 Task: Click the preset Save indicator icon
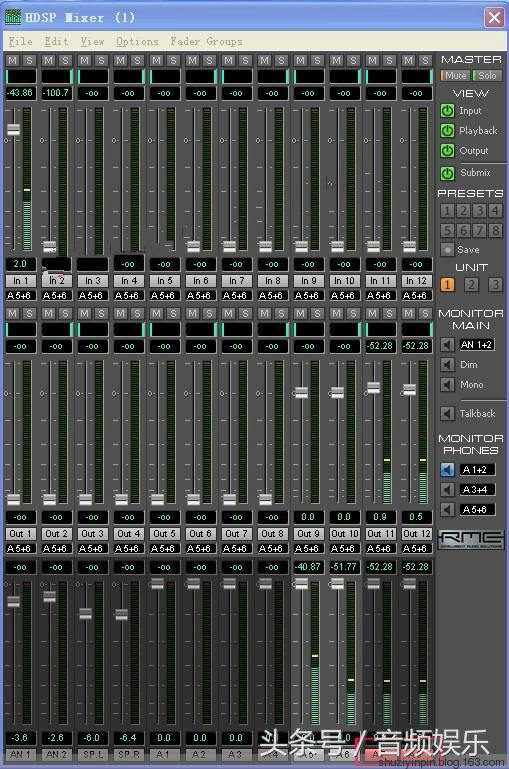coord(447,250)
